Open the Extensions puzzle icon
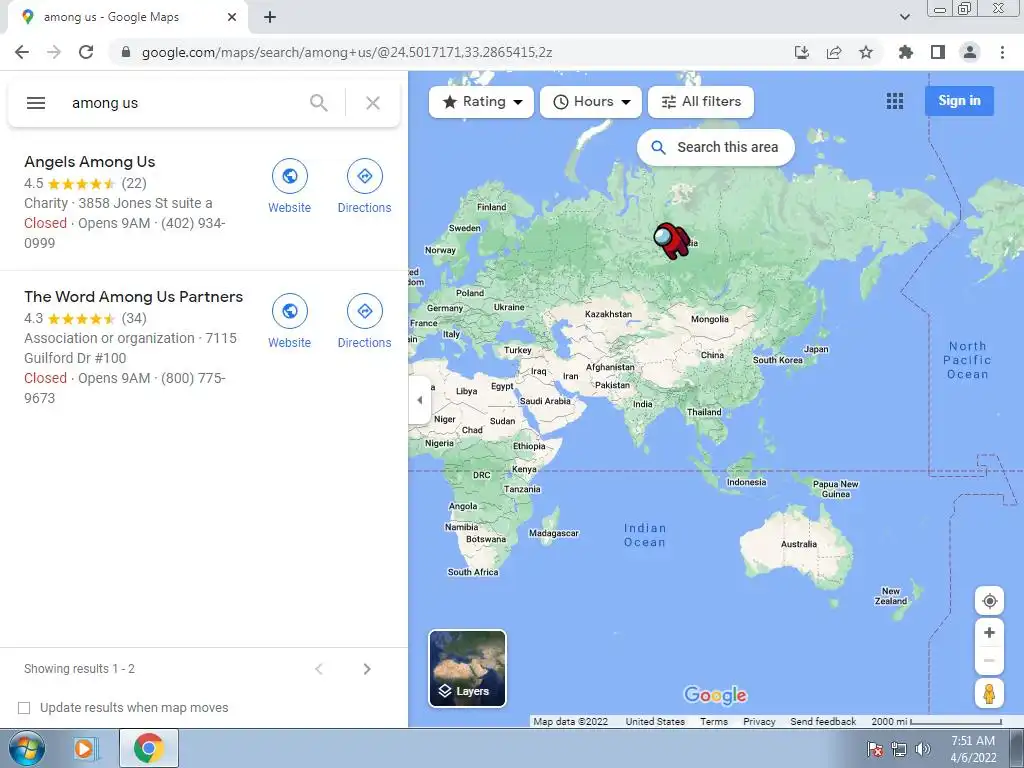1024x768 pixels. point(906,52)
